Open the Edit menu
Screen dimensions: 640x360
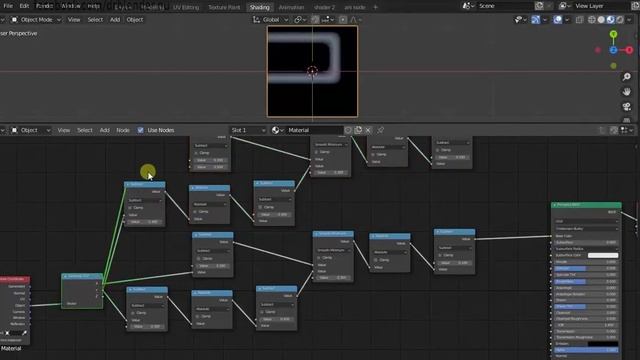point(24,6)
